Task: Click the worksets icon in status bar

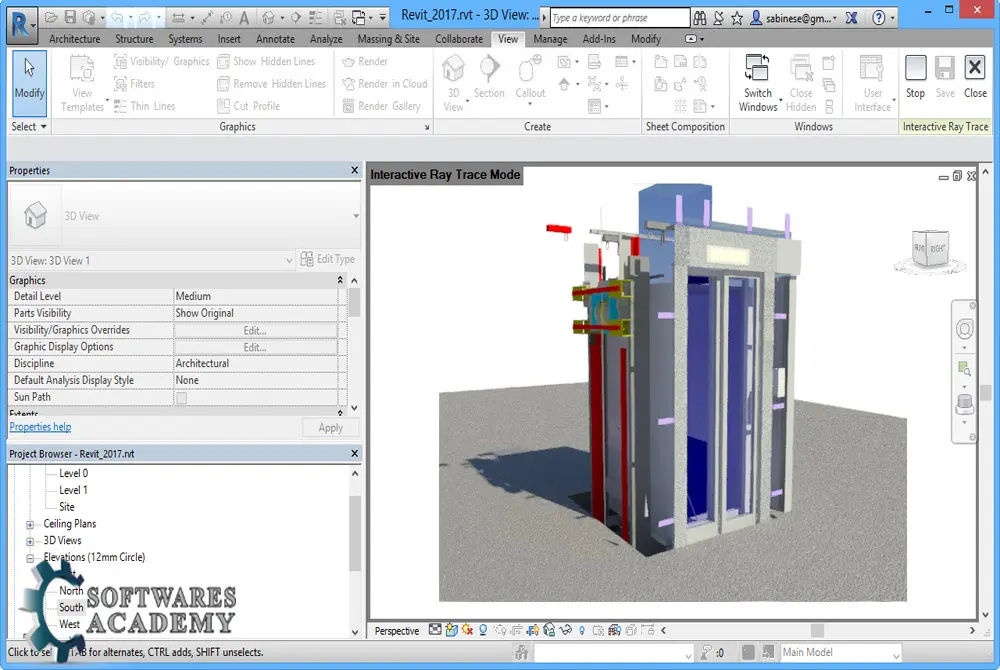Action: point(522,652)
